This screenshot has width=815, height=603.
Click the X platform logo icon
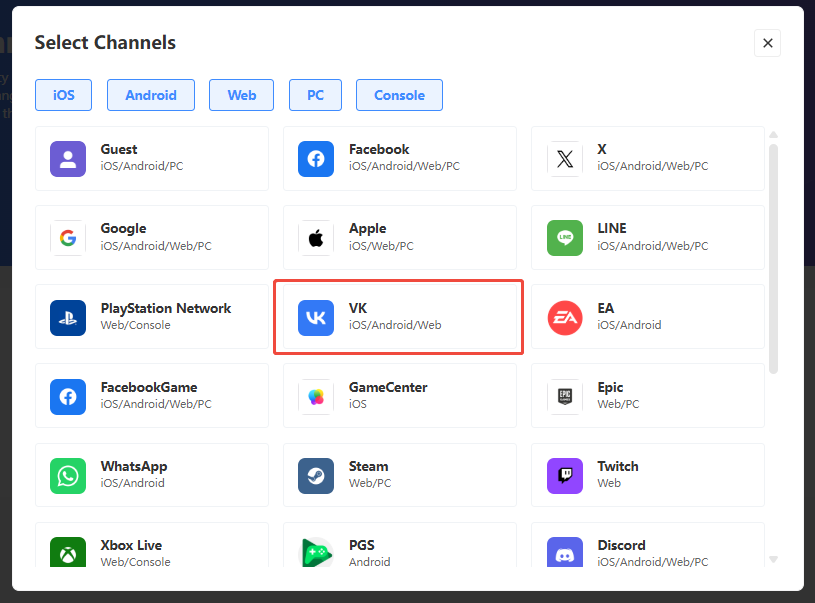click(x=565, y=158)
